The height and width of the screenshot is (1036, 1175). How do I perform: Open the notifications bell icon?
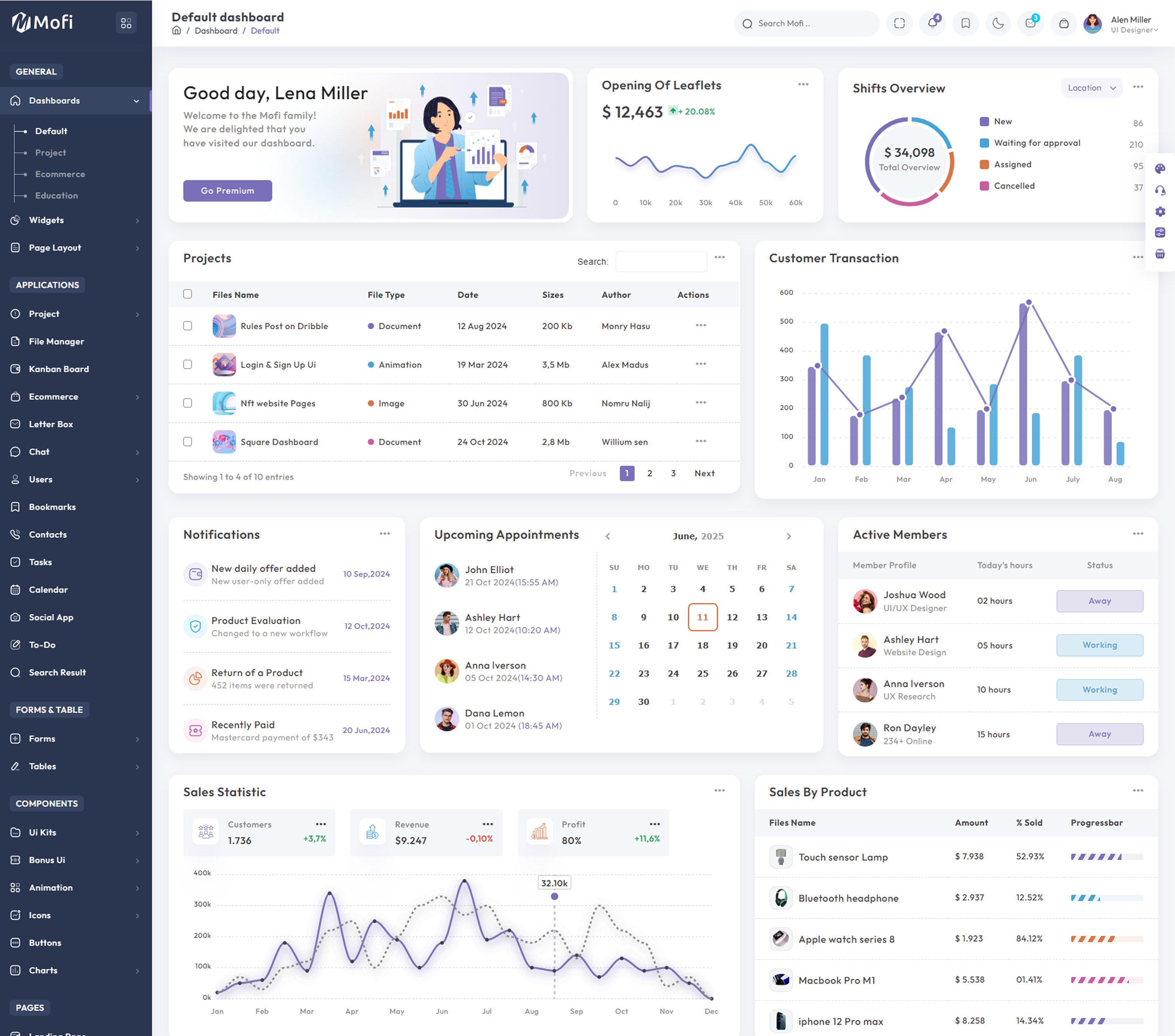click(x=932, y=24)
